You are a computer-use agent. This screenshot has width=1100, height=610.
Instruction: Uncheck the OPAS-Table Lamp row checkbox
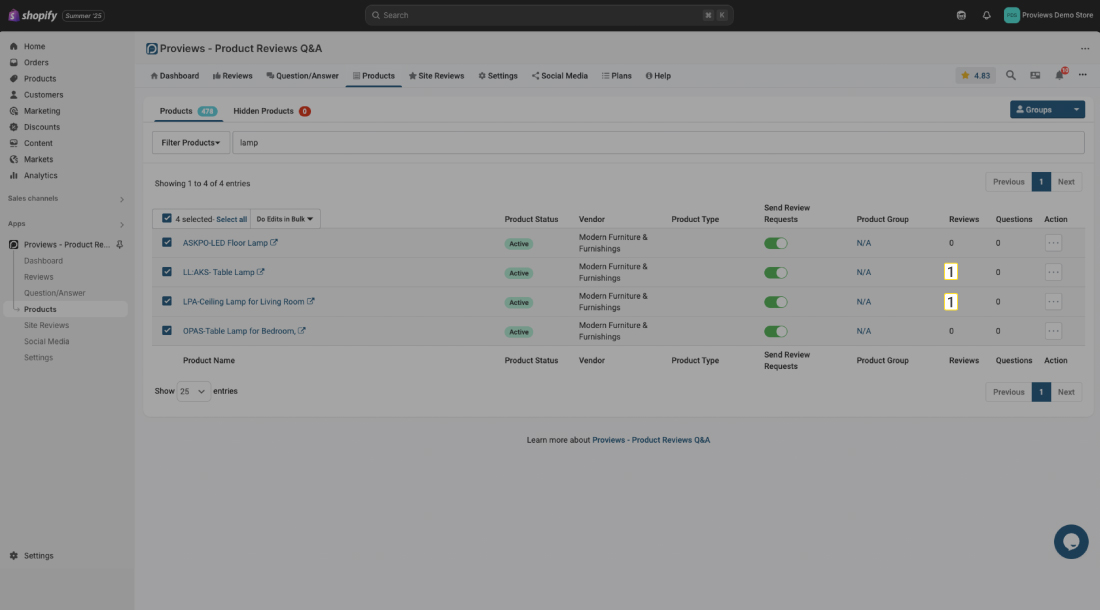(166, 330)
